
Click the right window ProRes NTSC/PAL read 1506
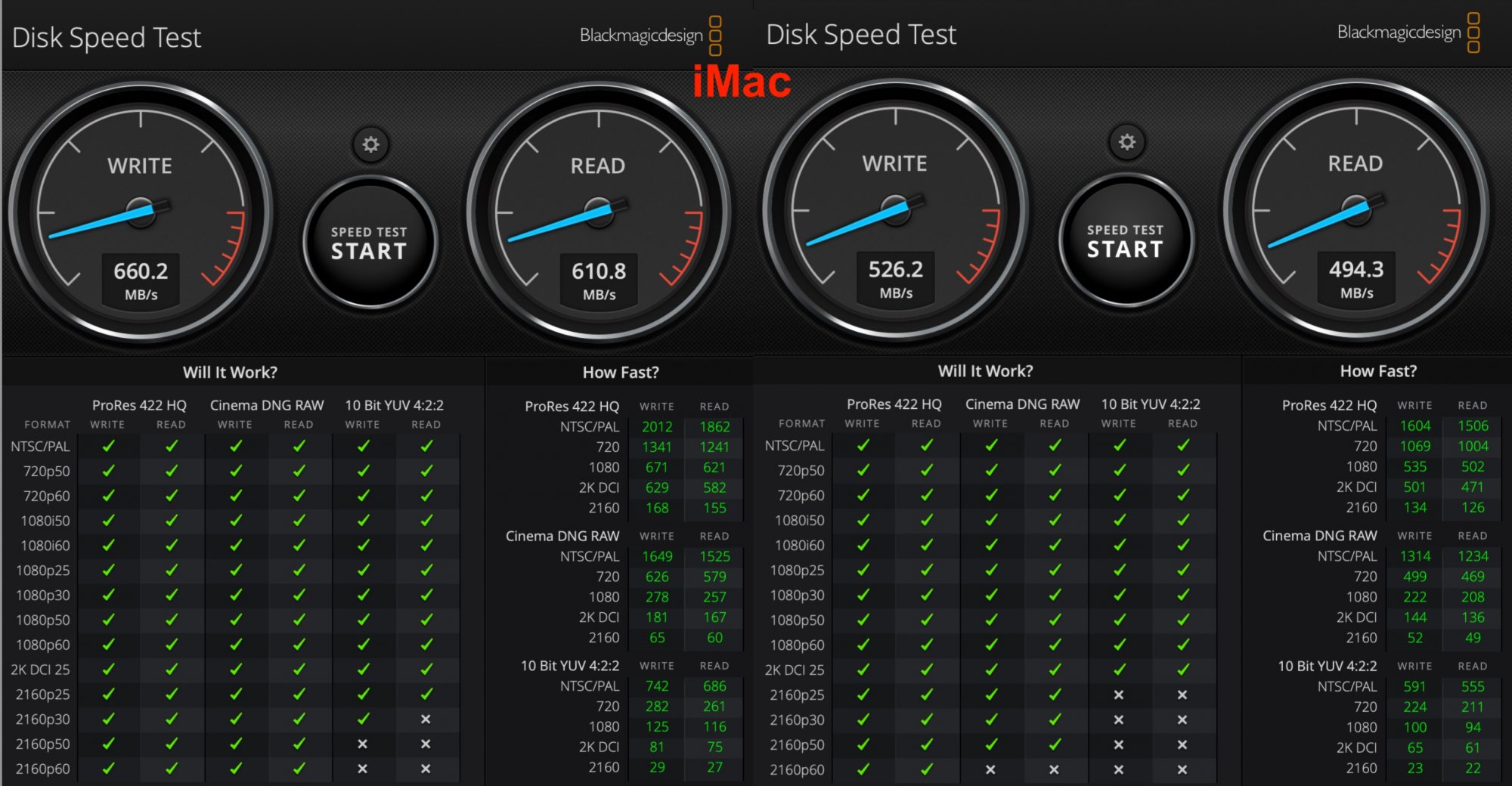[x=1473, y=426]
